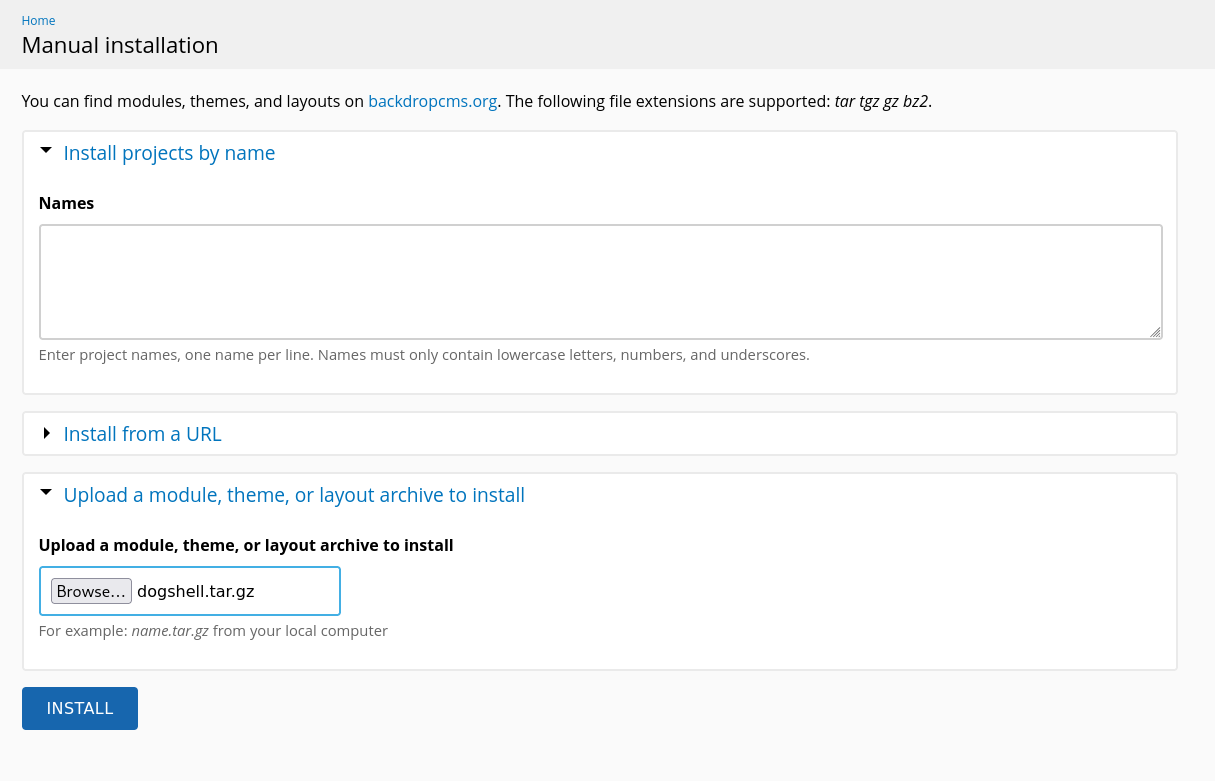Click the Names textarea resize grip

[1155, 332]
